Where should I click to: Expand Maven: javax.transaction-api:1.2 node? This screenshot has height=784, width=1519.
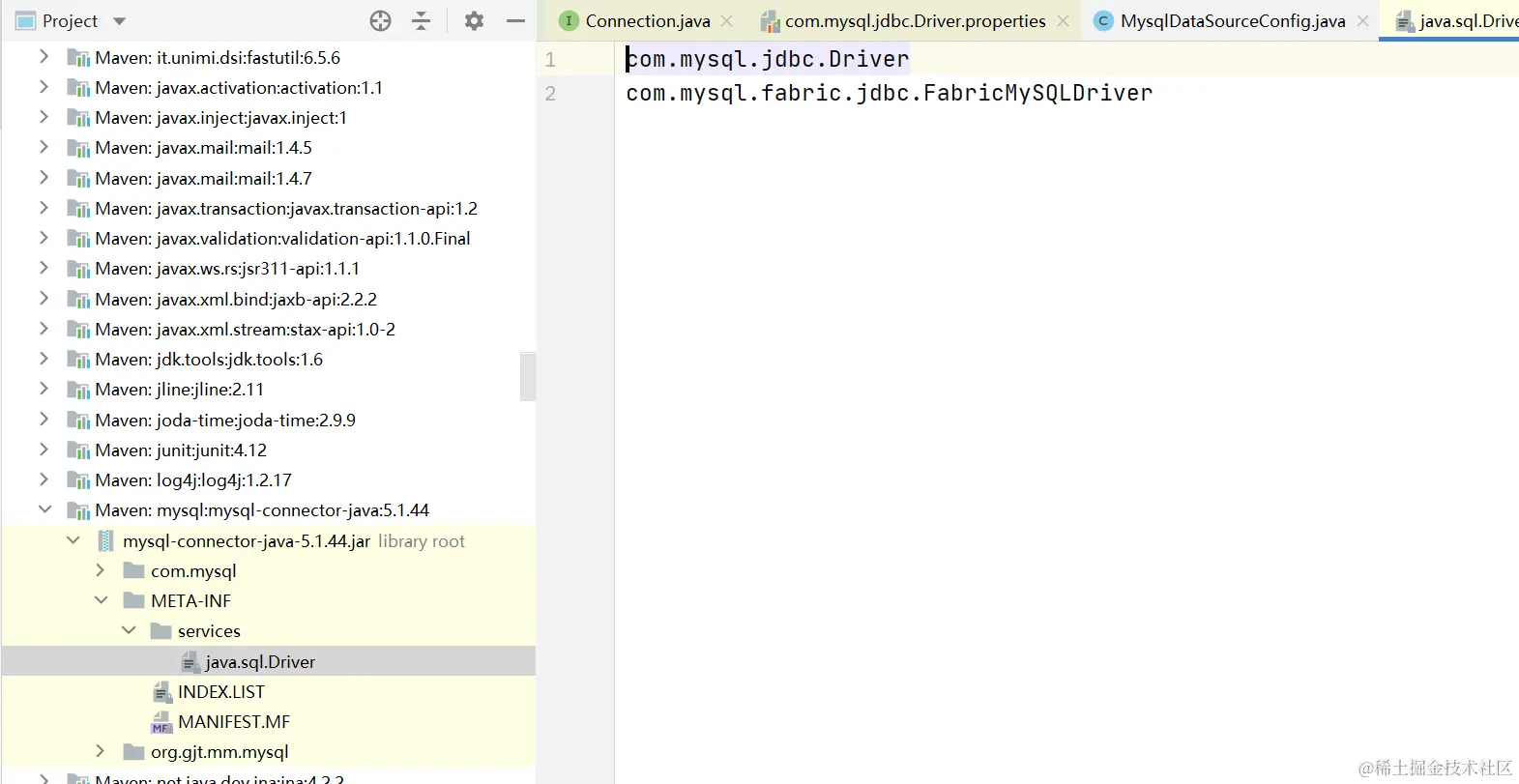tap(44, 208)
